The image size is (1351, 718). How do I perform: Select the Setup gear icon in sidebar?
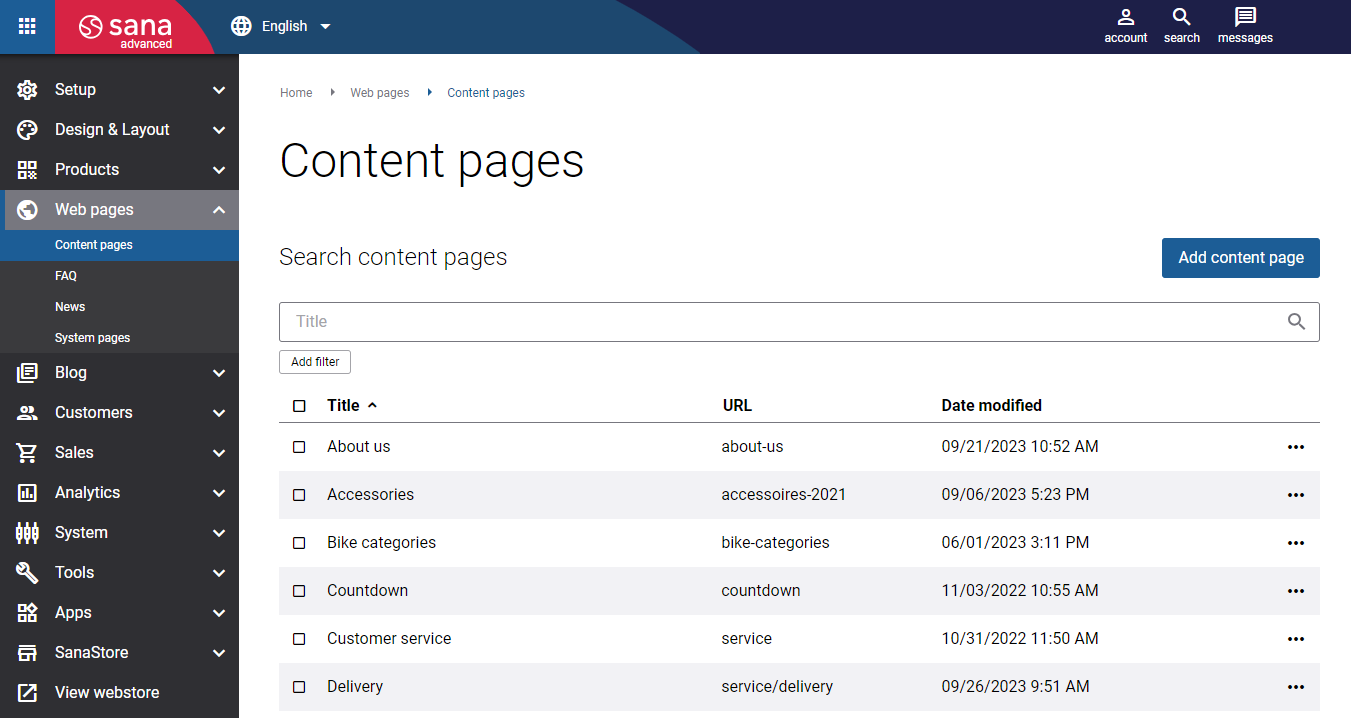[x=27, y=89]
